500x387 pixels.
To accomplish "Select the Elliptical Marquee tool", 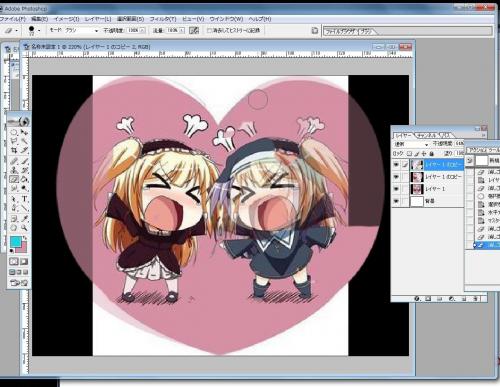I will click(14, 132).
